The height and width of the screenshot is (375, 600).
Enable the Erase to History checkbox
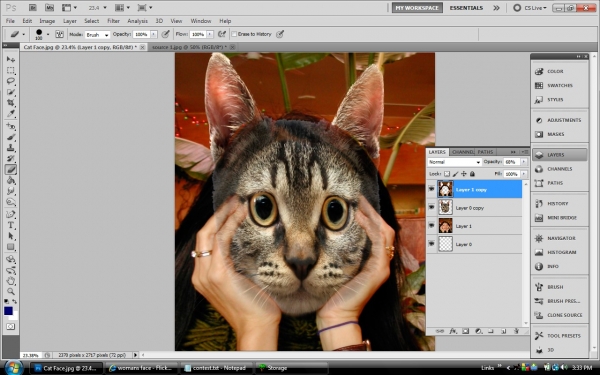click(x=234, y=34)
